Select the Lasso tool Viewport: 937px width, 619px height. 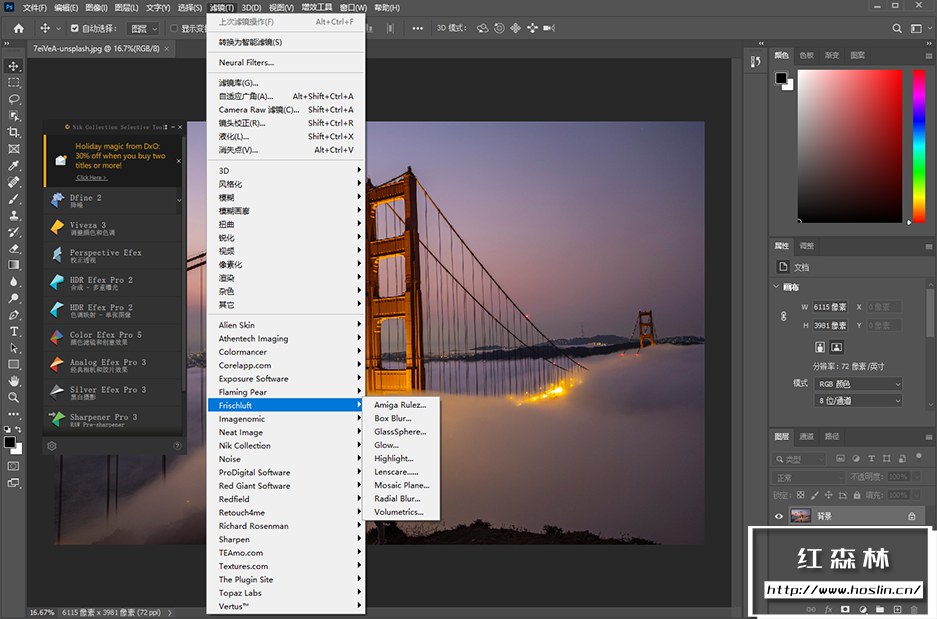pyautogui.click(x=14, y=99)
